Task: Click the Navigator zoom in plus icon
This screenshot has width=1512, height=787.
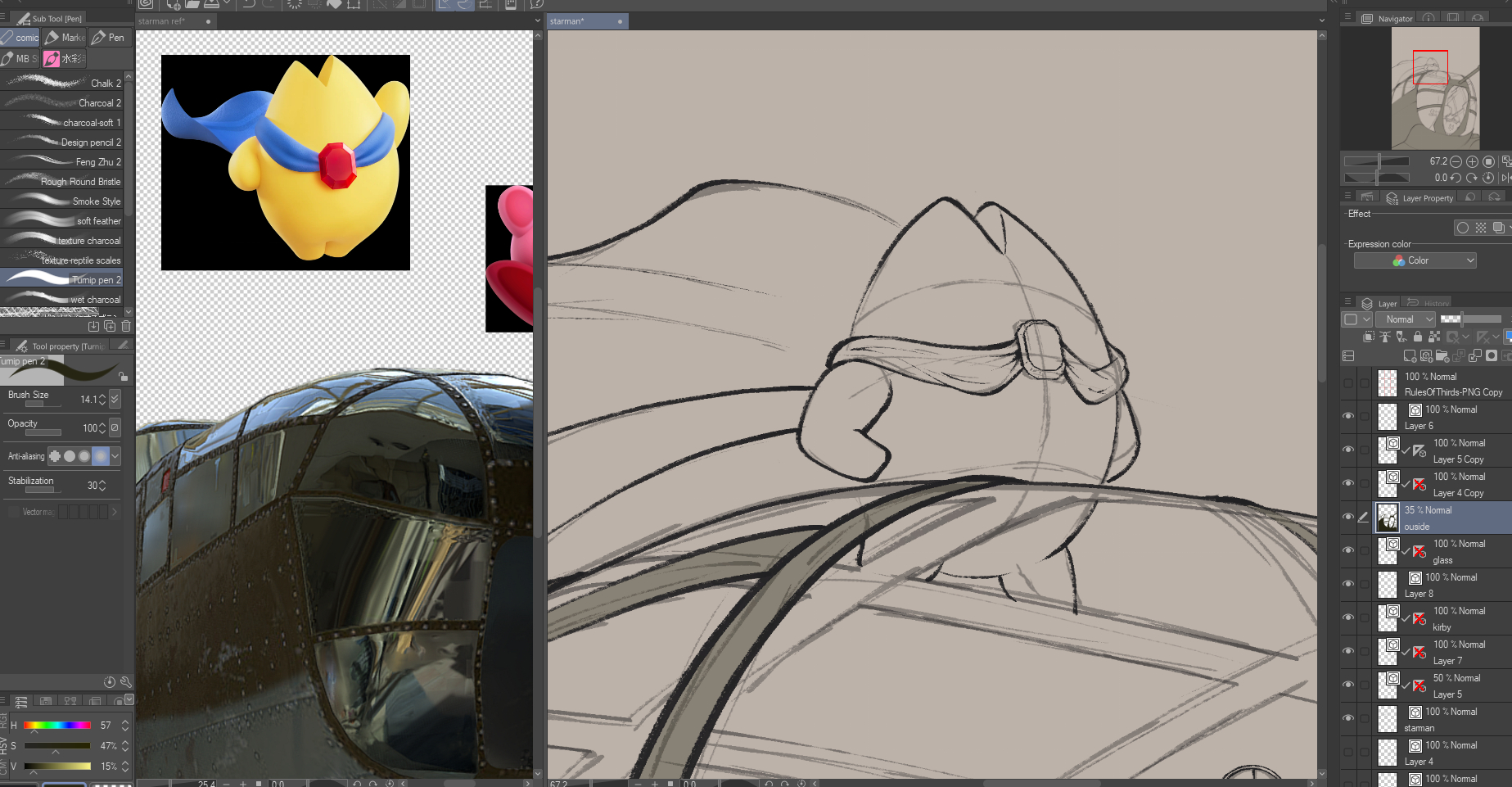Action: coord(1472,161)
